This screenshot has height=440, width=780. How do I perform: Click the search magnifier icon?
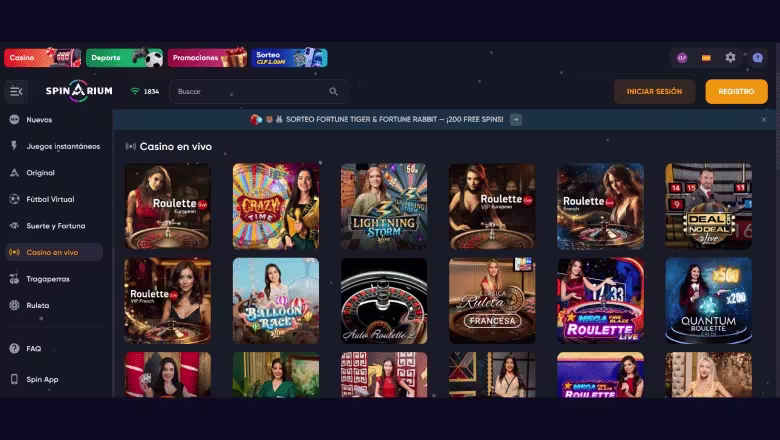333,91
